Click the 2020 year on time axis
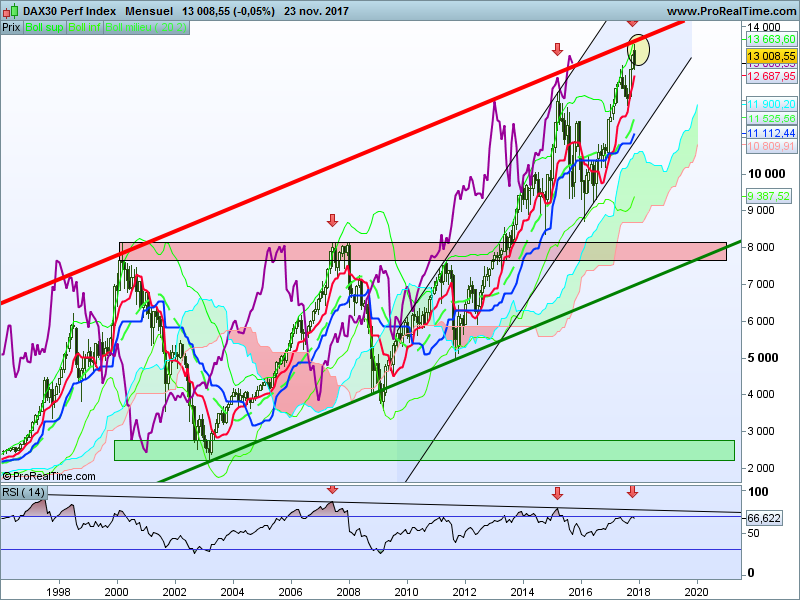The height and width of the screenshot is (600, 800). 696,592
